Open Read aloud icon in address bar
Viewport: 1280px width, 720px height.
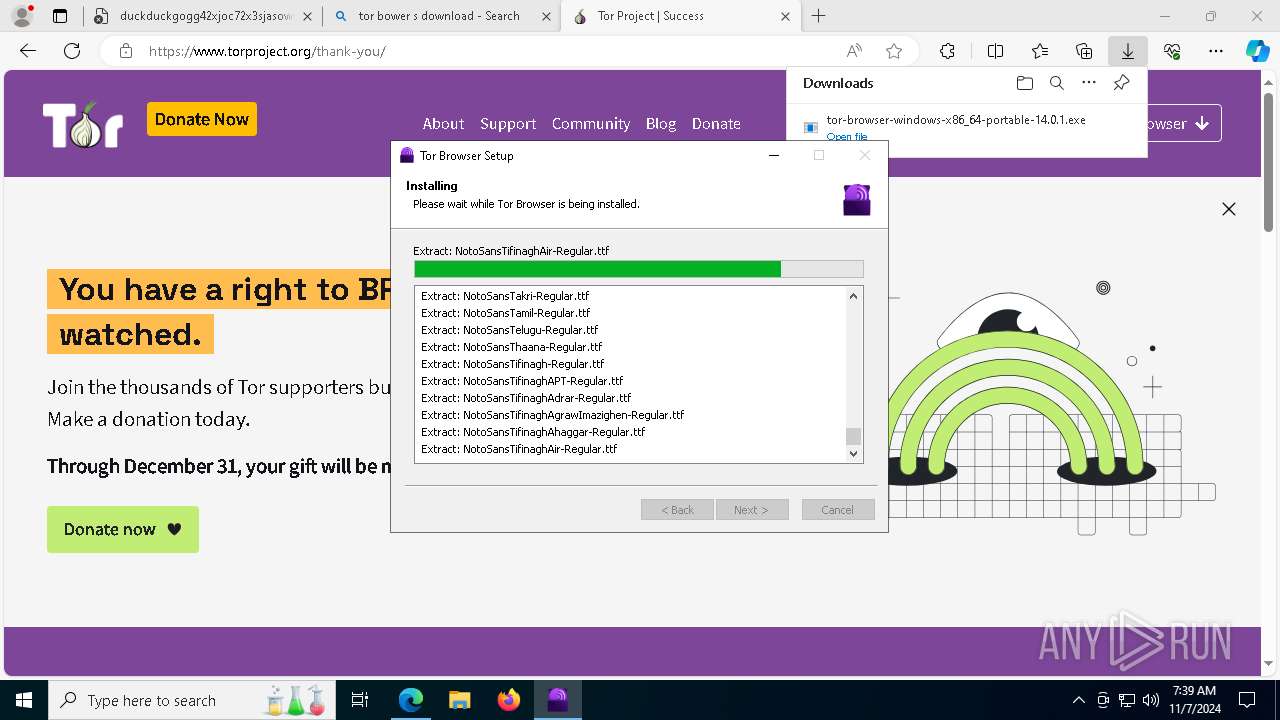coord(854,51)
